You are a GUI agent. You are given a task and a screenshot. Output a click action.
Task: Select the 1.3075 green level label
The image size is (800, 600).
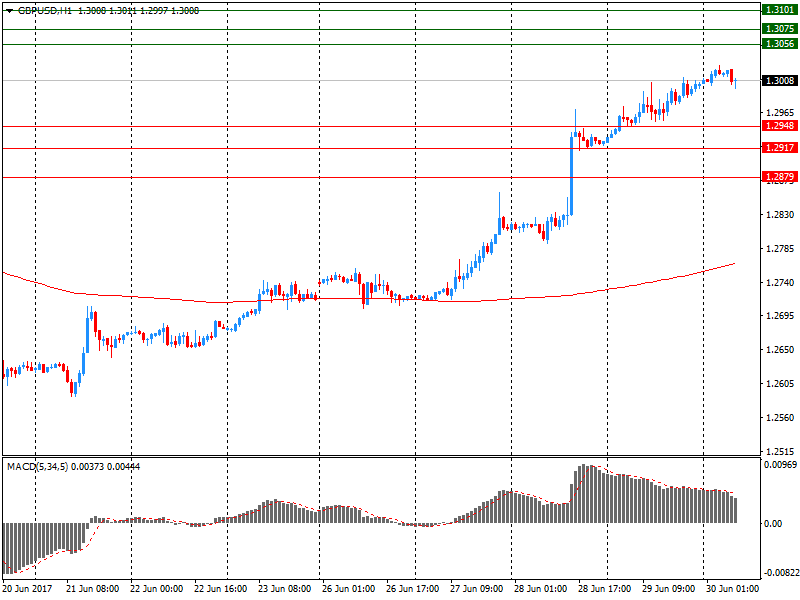click(780, 29)
